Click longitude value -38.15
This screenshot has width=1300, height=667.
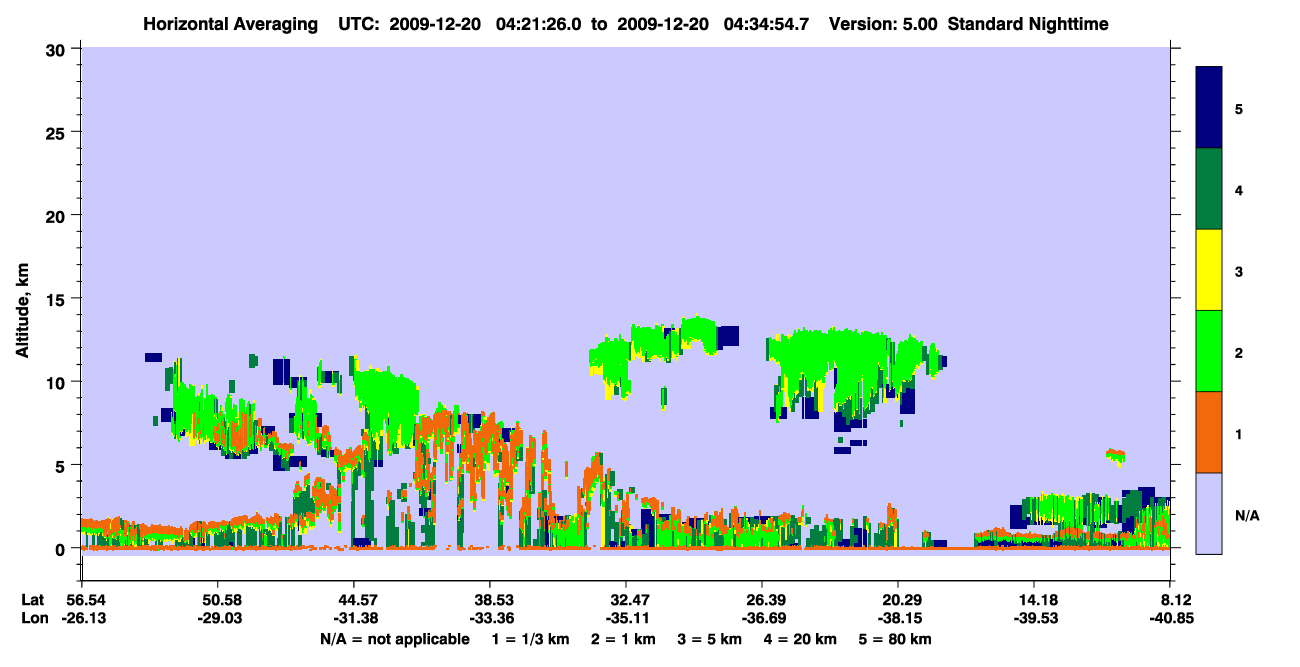pos(898,618)
